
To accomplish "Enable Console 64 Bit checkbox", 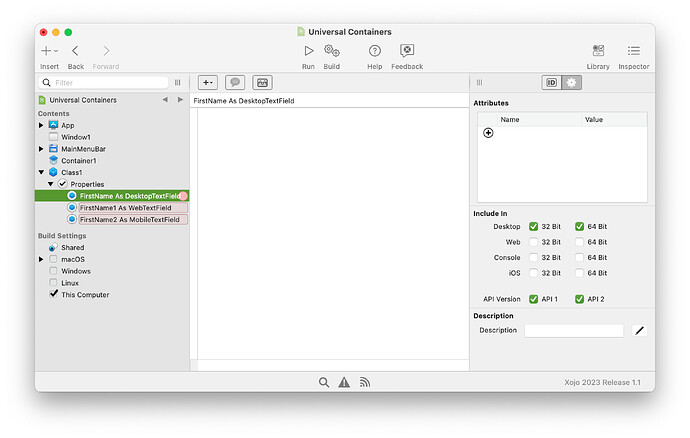I will tap(579, 257).
